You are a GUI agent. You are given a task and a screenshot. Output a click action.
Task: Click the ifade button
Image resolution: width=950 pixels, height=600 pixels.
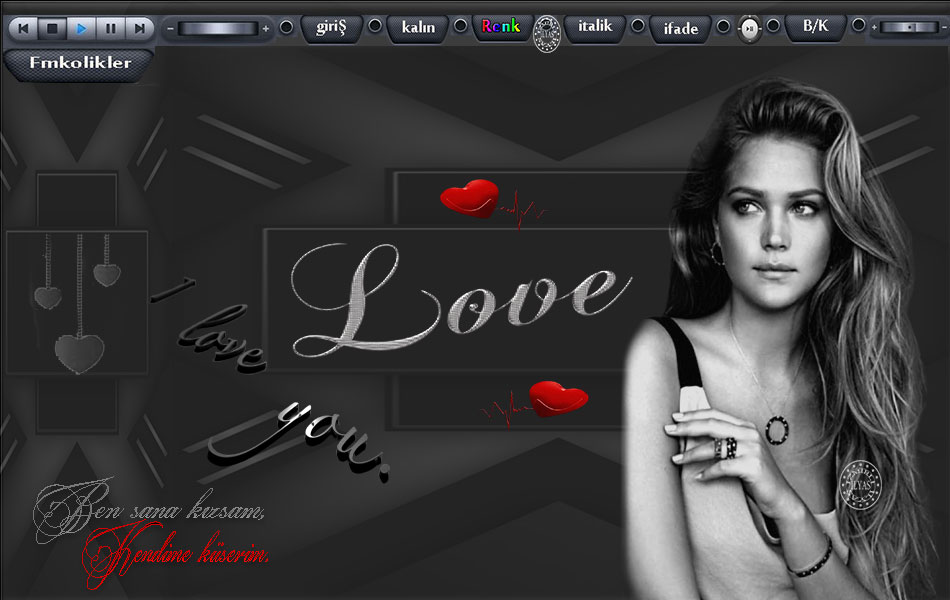(x=681, y=28)
